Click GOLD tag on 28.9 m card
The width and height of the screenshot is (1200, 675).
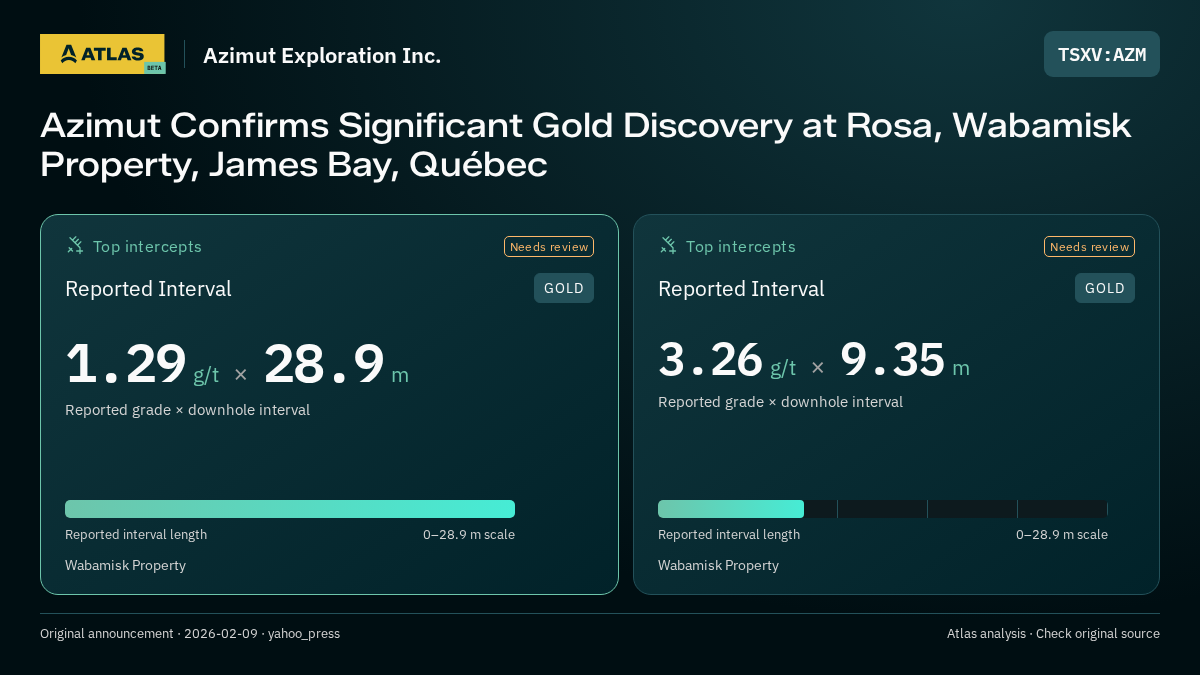(564, 288)
